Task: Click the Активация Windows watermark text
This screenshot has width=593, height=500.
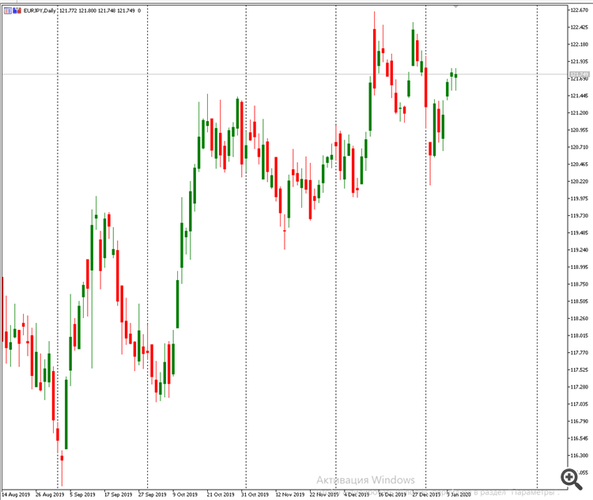Action: pyautogui.click(x=366, y=480)
